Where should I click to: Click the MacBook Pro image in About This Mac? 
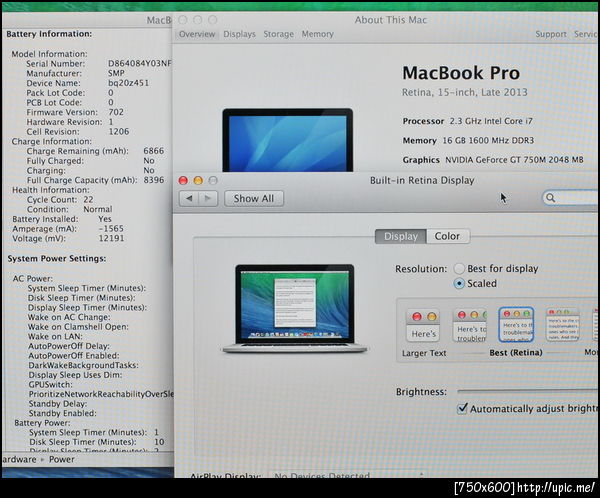(x=288, y=140)
